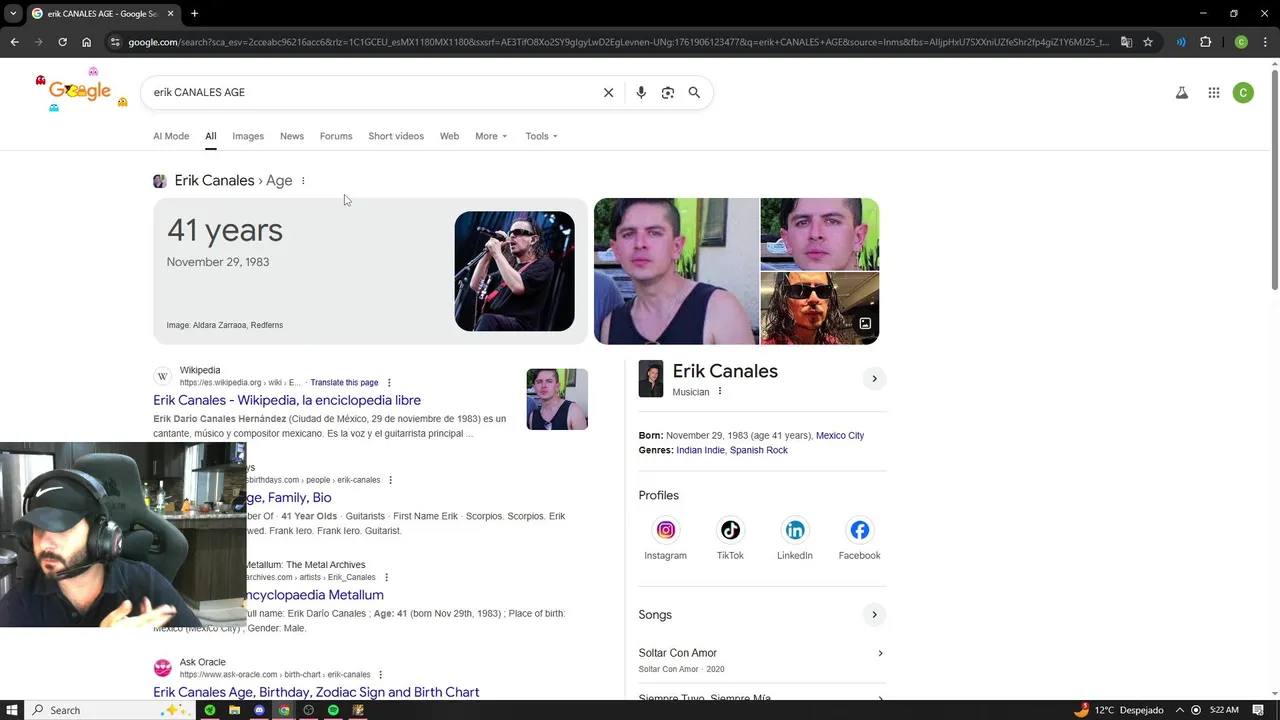This screenshot has width=1280, height=720.
Task: Click Translate this page link
Action: click(344, 382)
